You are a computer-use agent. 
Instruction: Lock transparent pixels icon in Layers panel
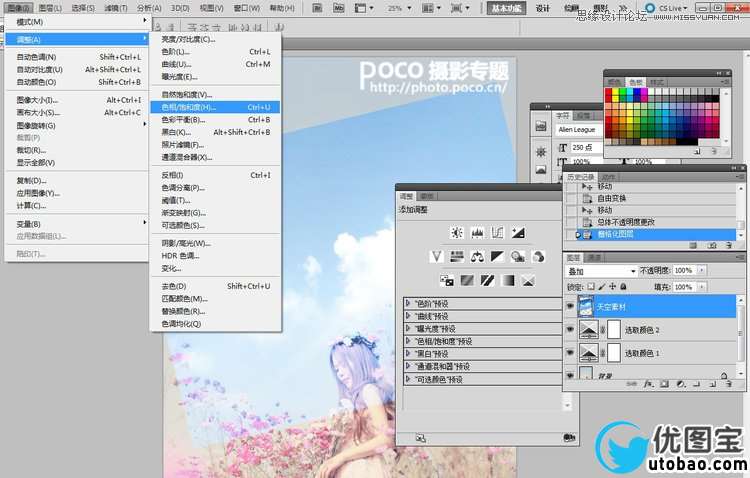[x=591, y=287]
